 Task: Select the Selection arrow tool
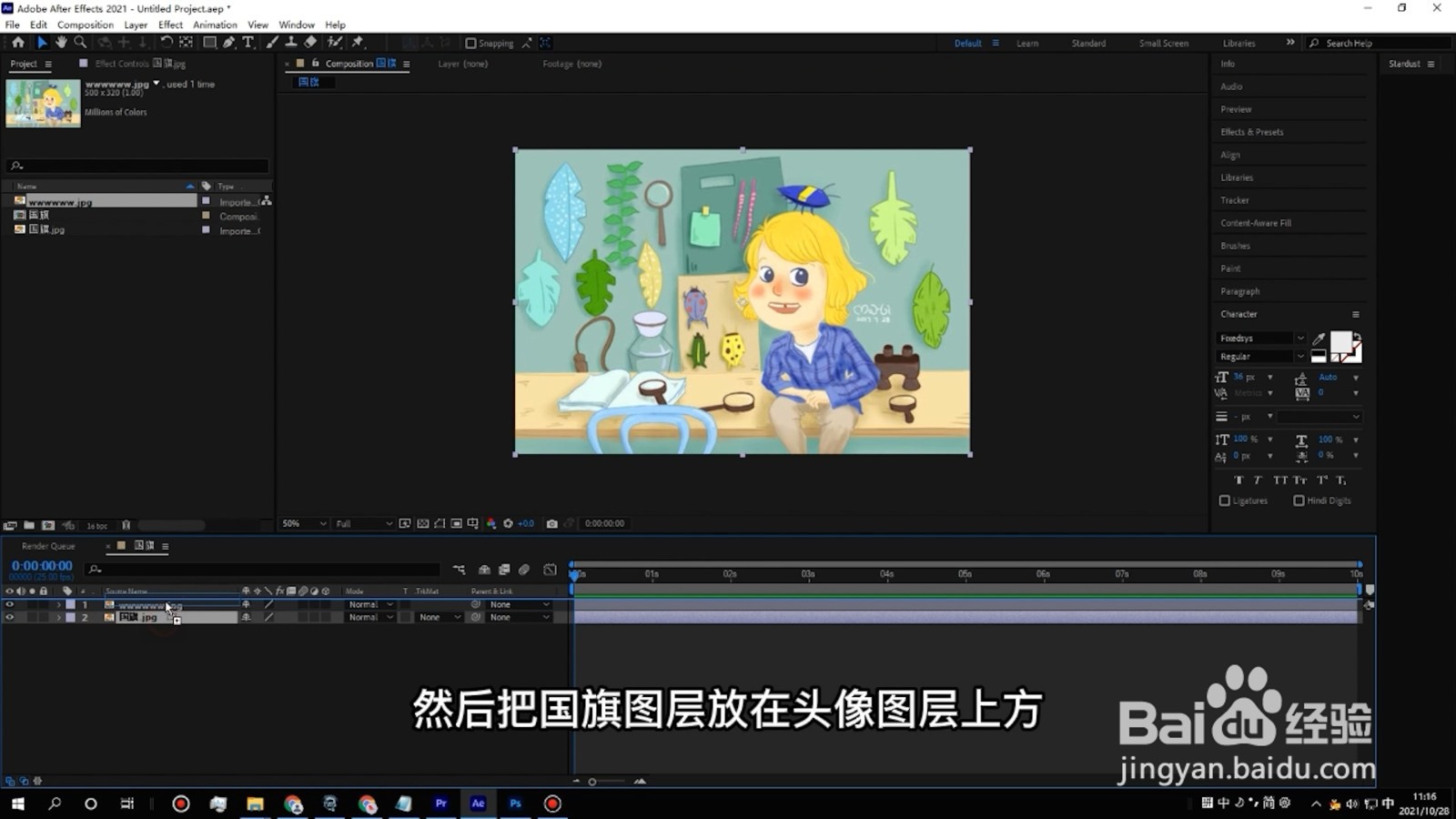pos(41,42)
